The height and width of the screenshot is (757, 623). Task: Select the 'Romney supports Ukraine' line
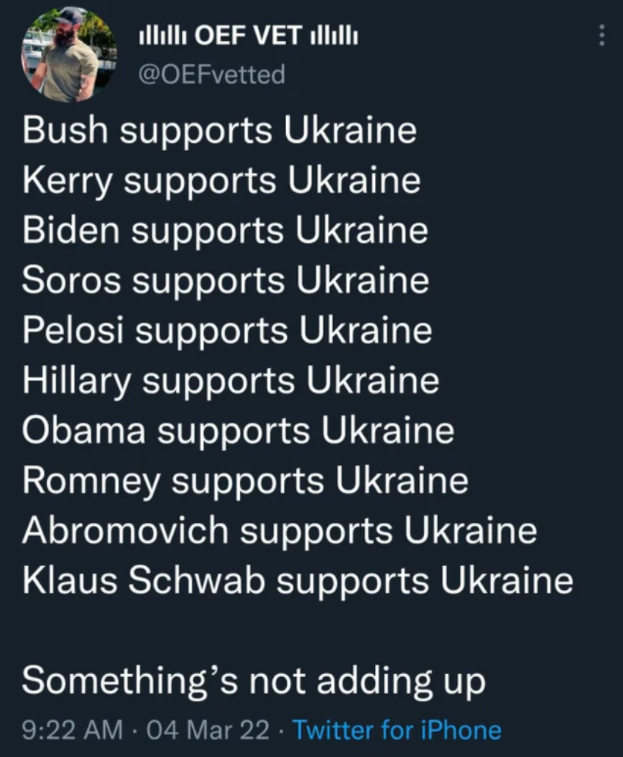click(x=245, y=481)
